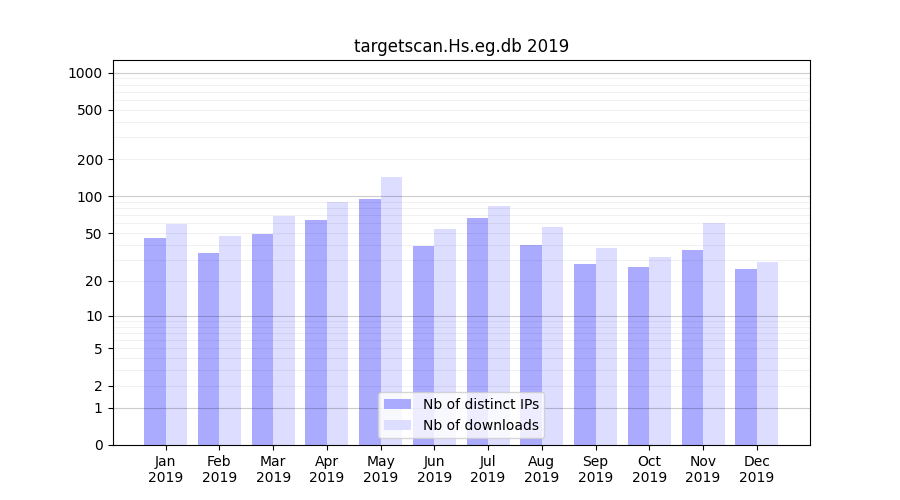The height and width of the screenshot is (500, 900).
Task: Click the May 2019 downloads bar
Action: click(x=391, y=300)
